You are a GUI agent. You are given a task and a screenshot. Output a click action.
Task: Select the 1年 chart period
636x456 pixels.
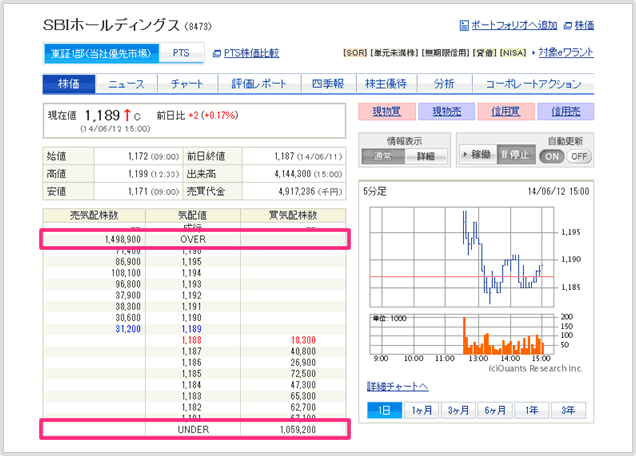pyautogui.click(x=532, y=410)
